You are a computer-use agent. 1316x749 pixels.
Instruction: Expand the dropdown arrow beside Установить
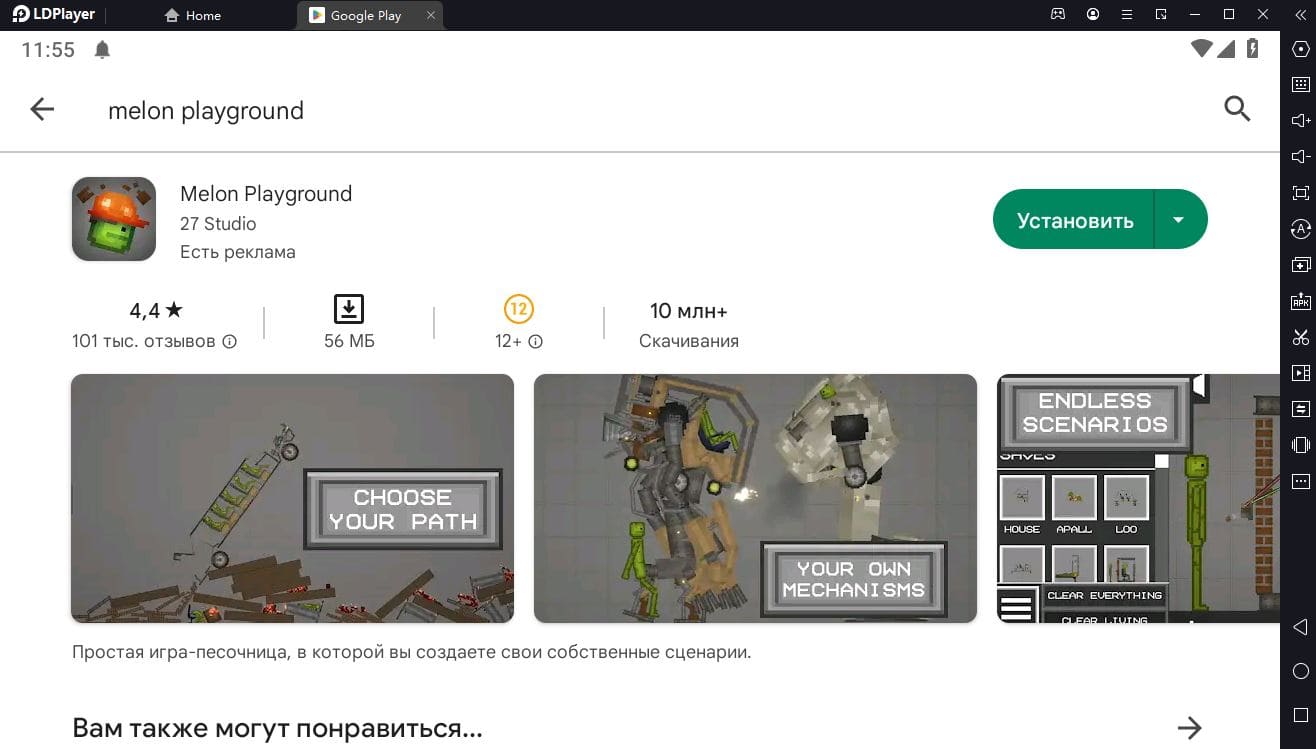pyautogui.click(x=1179, y=220)
